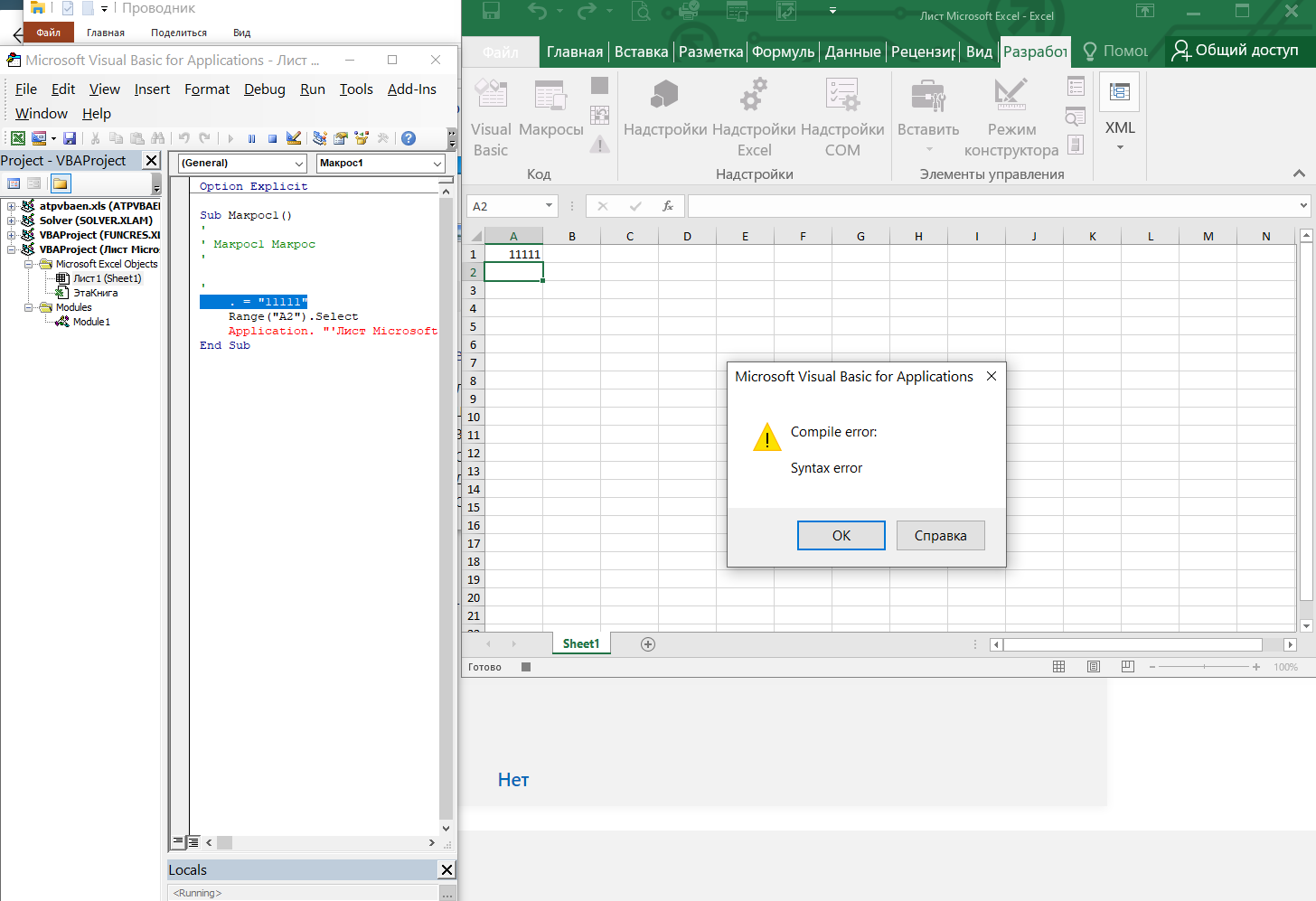Close the Compile error dialog
1316x901 pixels.
992,376
